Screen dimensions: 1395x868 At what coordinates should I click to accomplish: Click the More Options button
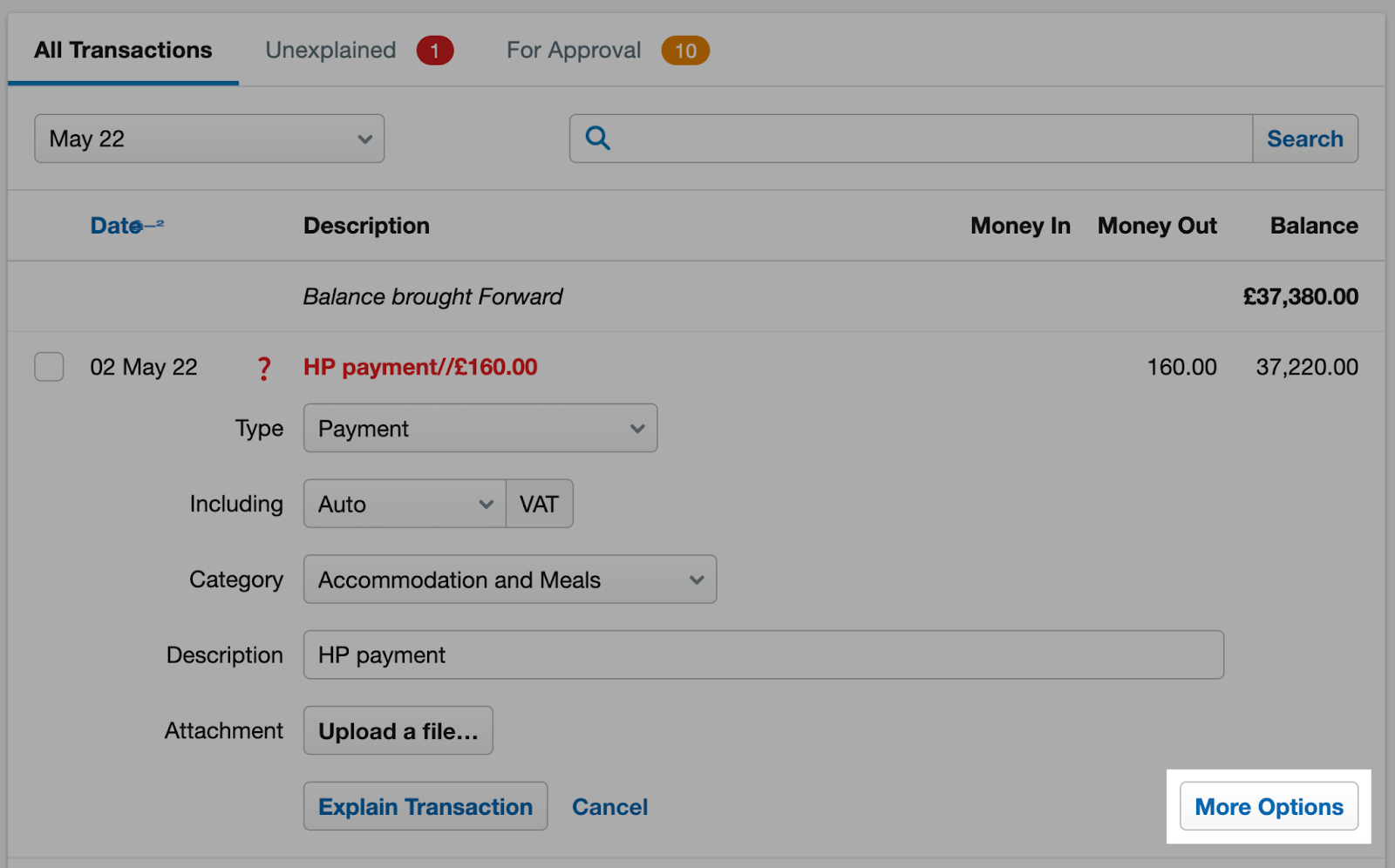coord(1268,806)
